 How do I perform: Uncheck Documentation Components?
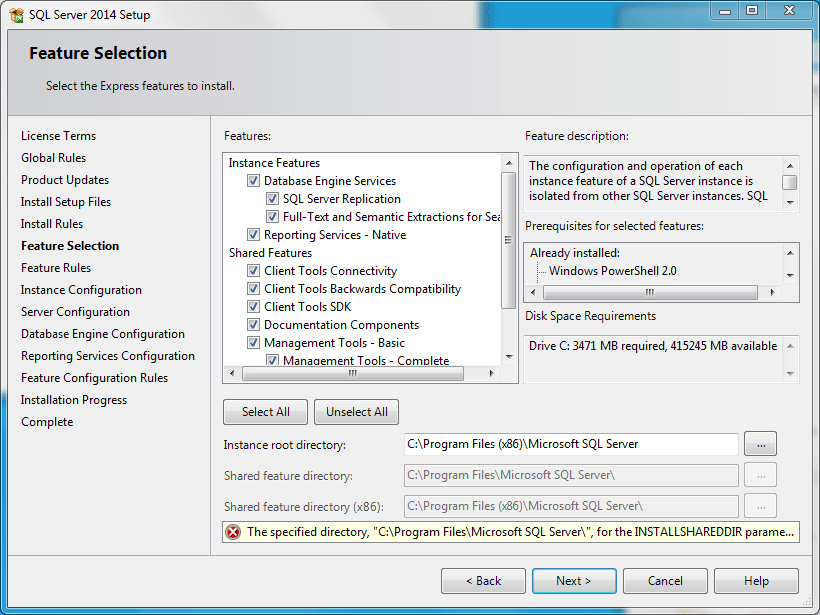[253, 324]
